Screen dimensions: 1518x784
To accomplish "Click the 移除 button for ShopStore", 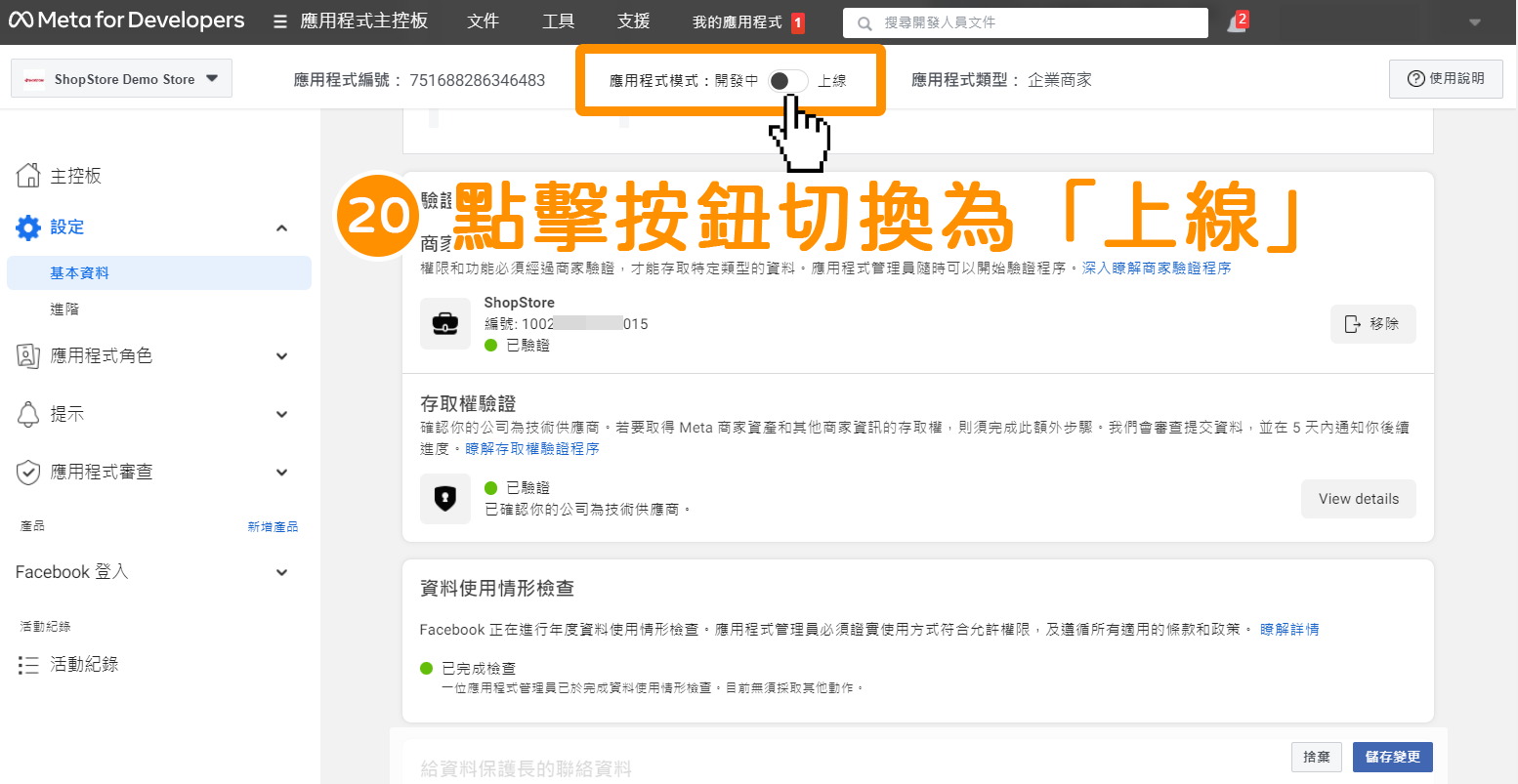I will pos(1372,324).
